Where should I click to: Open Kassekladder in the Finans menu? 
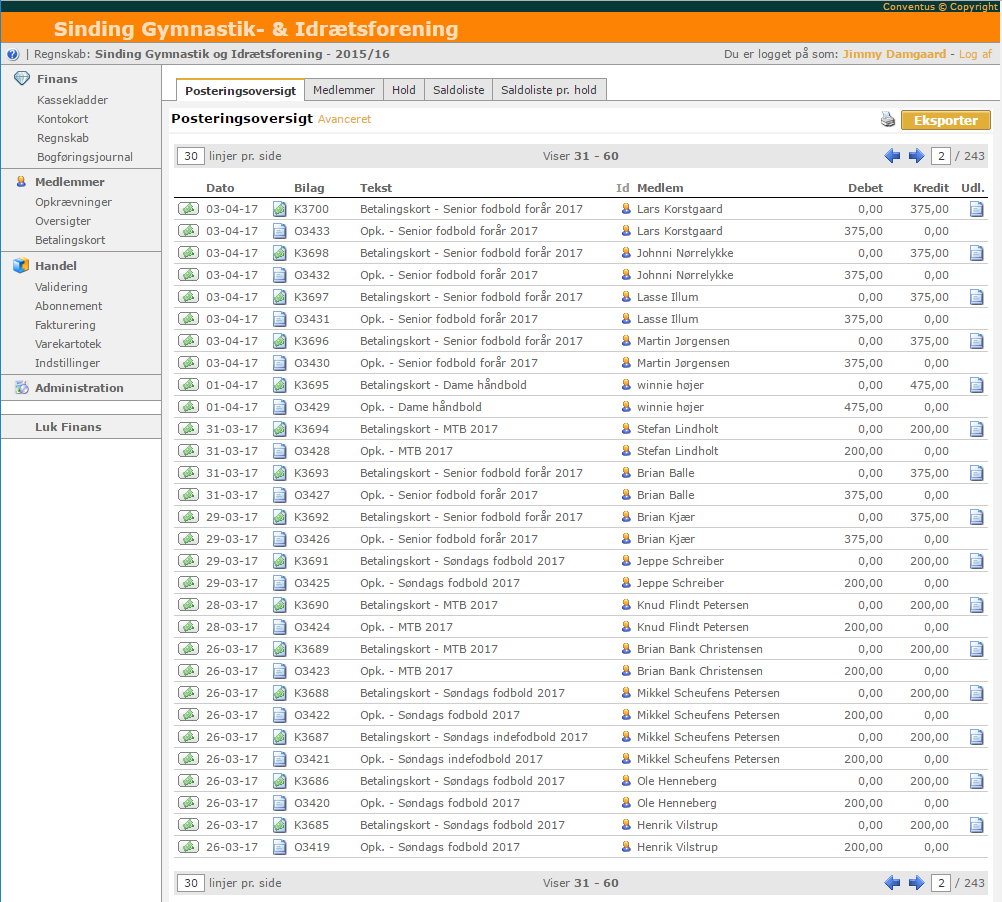pyautogui.click(x=72, y=100)
